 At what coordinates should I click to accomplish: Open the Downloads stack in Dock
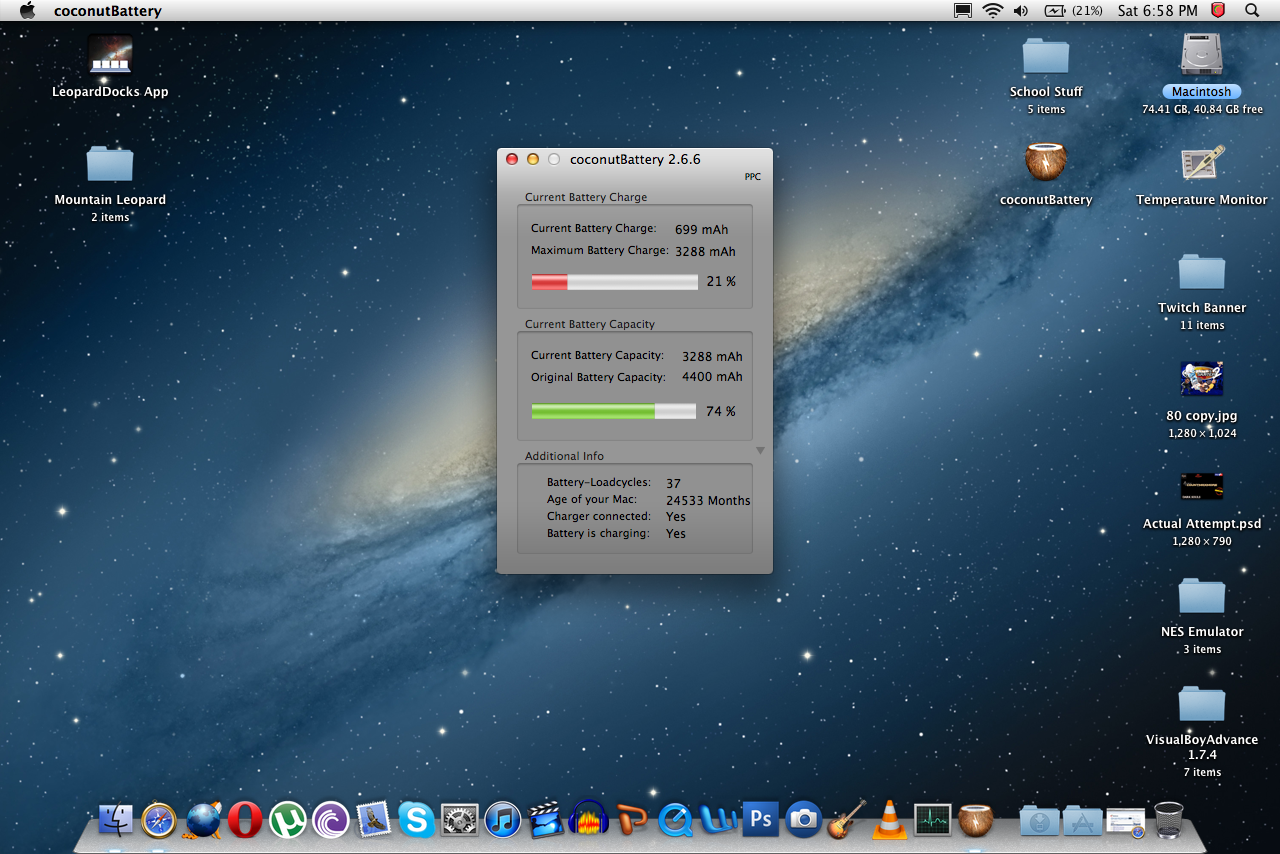[x=1039, y=821]
